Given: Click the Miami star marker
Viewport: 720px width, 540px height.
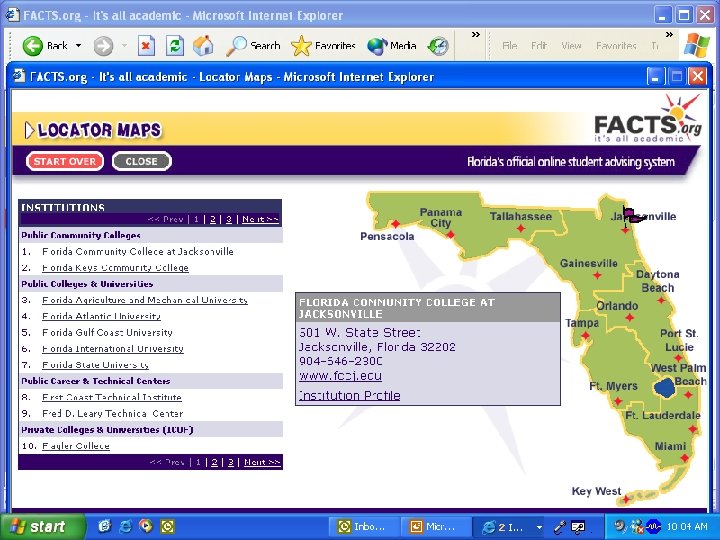Looking at the screenshot, I should [685, 458].
